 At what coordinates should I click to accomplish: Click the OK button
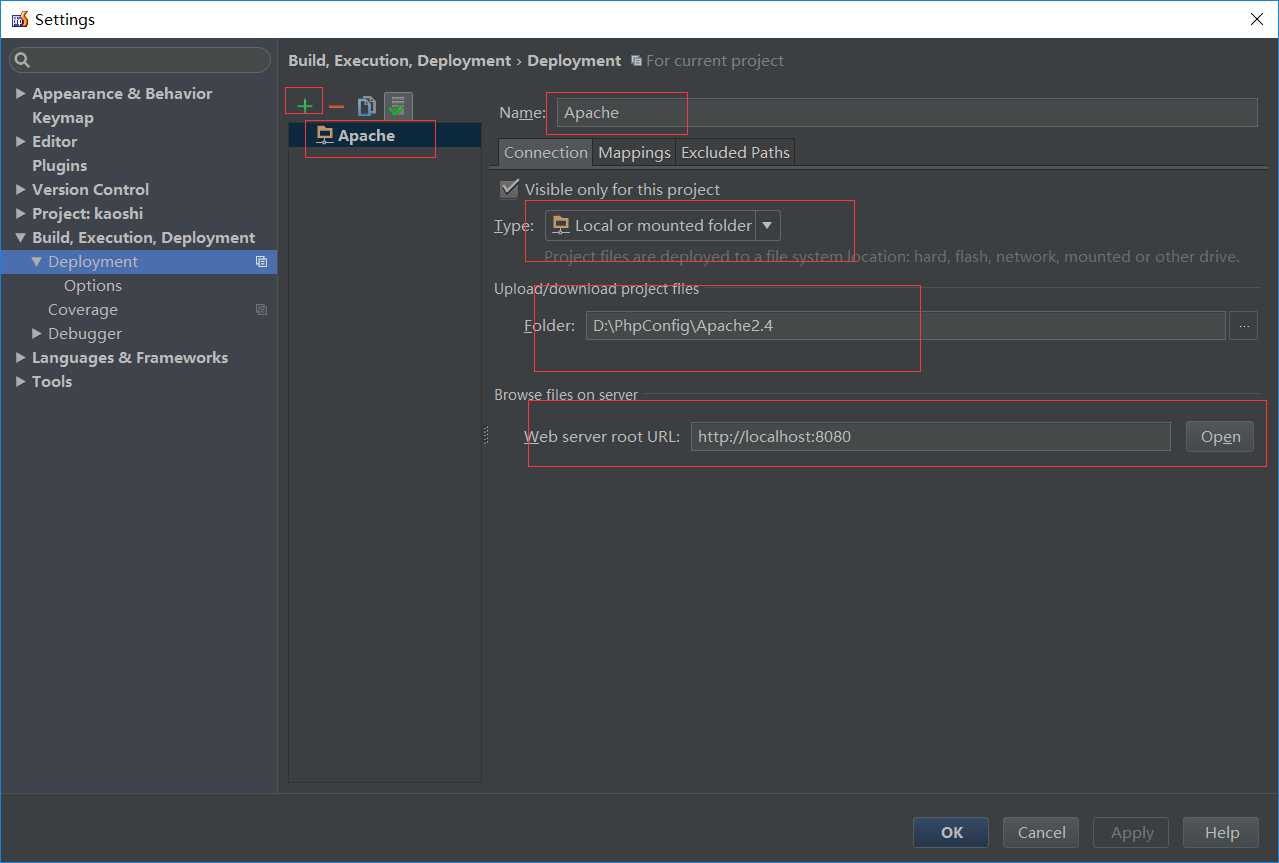(951, 832)
